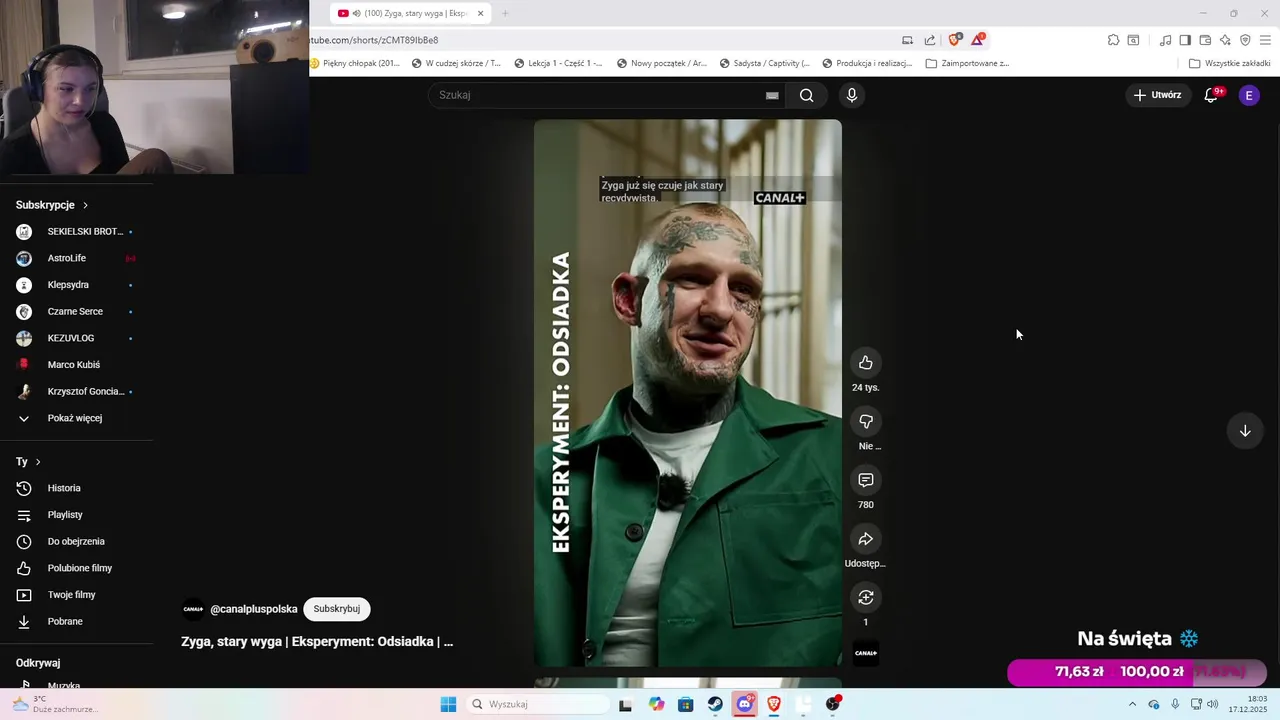Open bookmark Nowy początek

661,63
